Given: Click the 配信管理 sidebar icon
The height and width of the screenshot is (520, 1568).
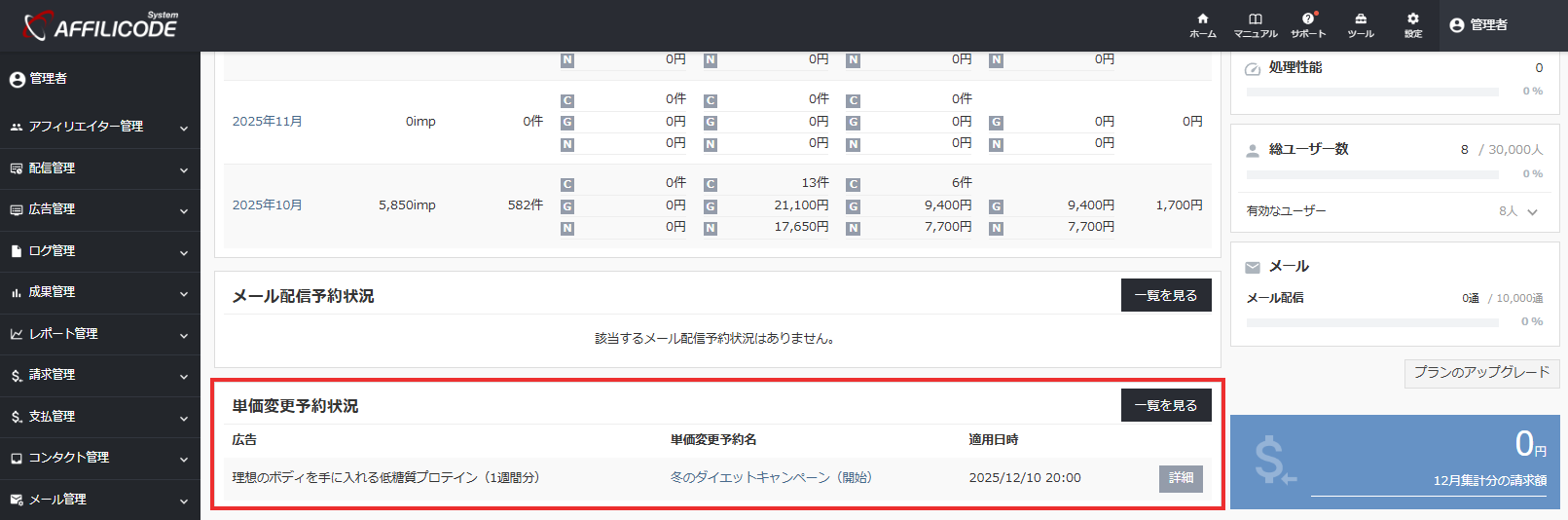Looking at the screenshot, I should pyautogui.click(x=17, y=168).
